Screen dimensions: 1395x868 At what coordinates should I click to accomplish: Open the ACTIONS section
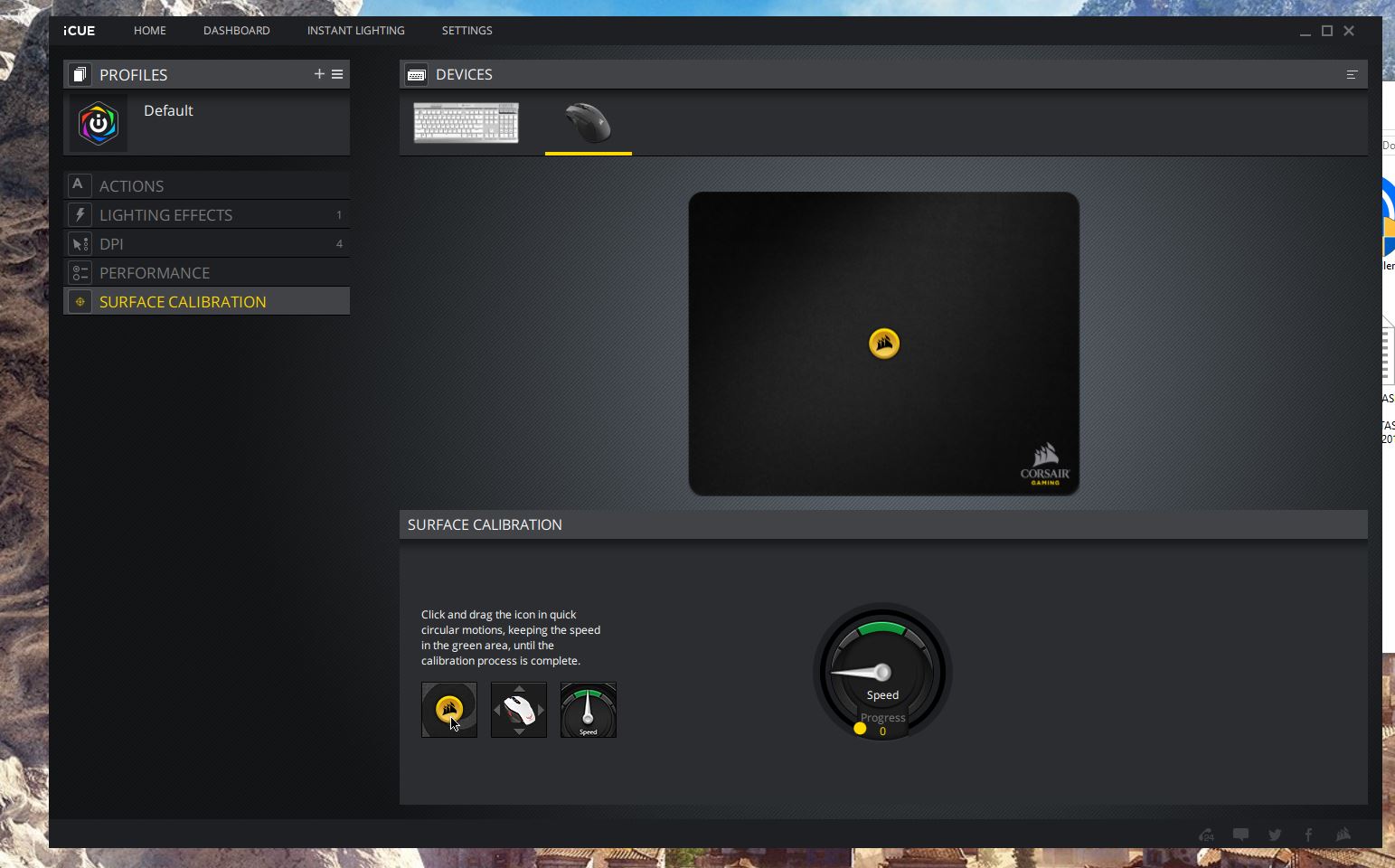click(x=207, y=185)
